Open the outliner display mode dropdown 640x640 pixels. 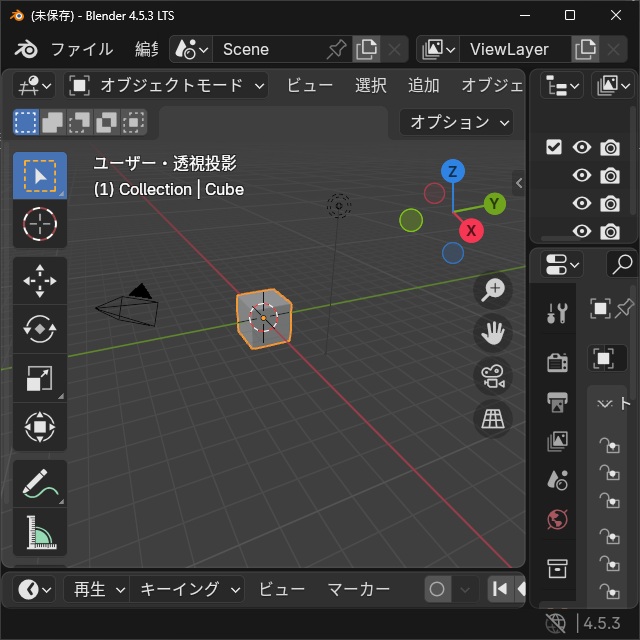(x=613, y=85)
